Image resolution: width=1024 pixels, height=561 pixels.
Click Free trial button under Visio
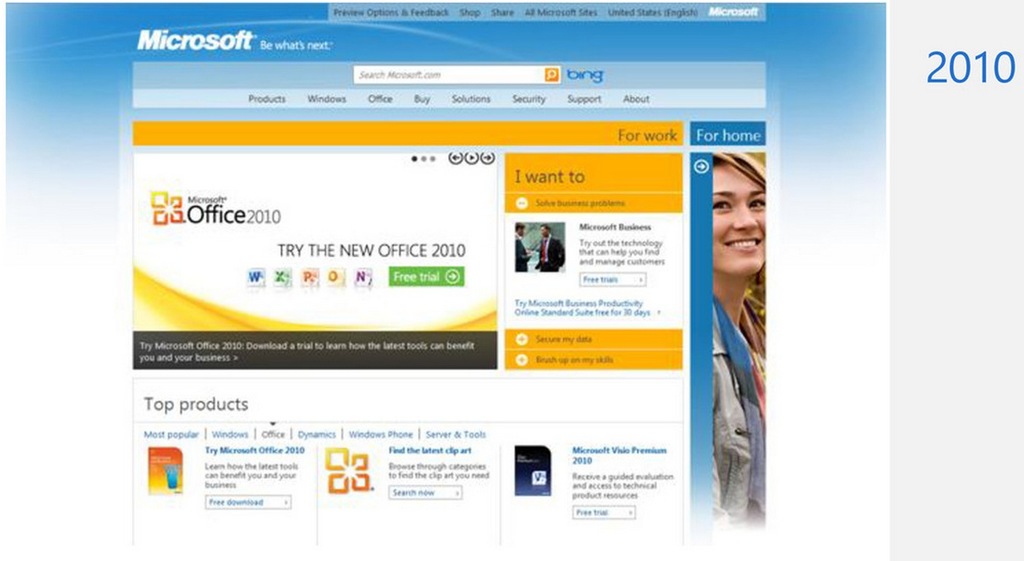604,513
